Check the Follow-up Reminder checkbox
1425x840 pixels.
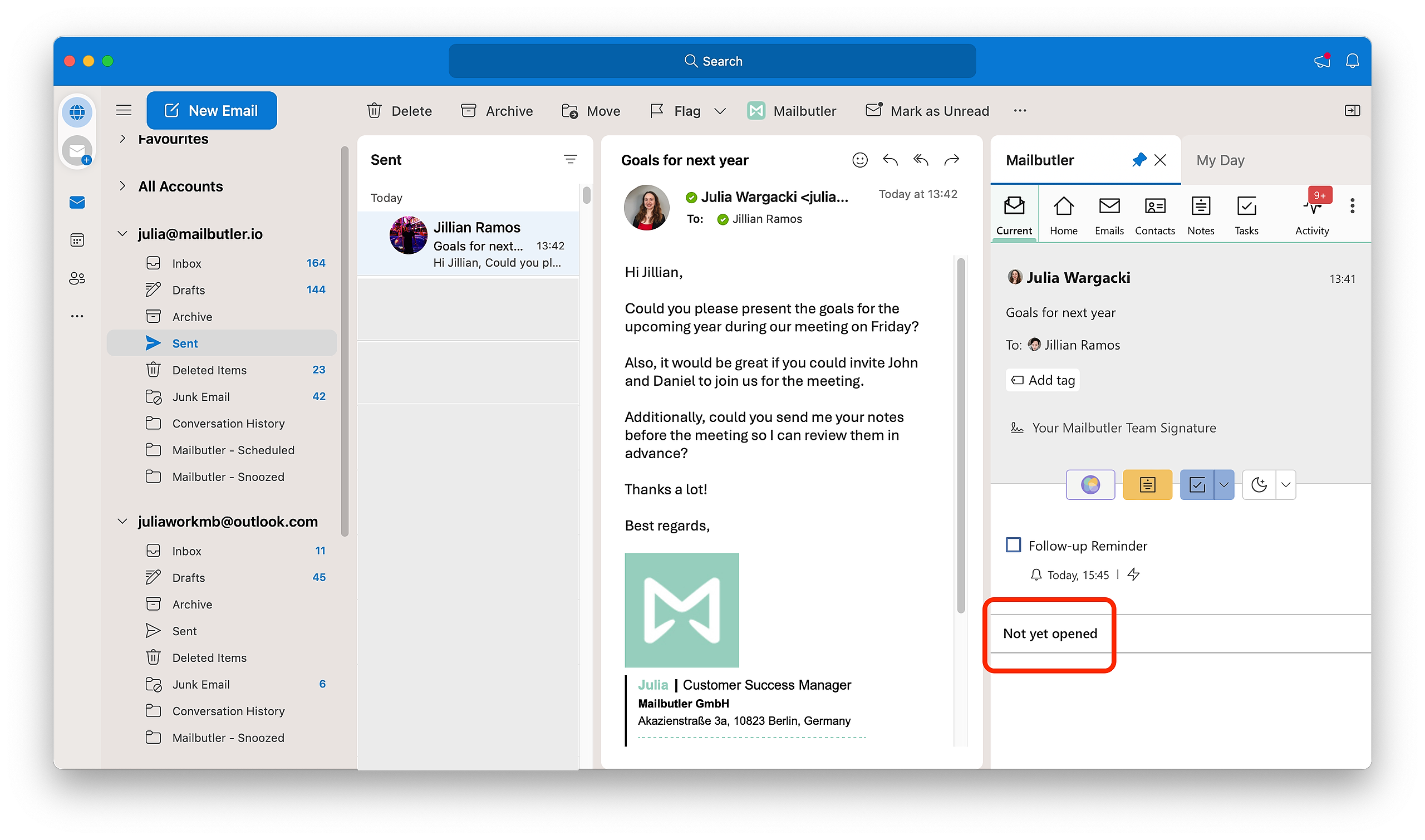coord(1013,545)
